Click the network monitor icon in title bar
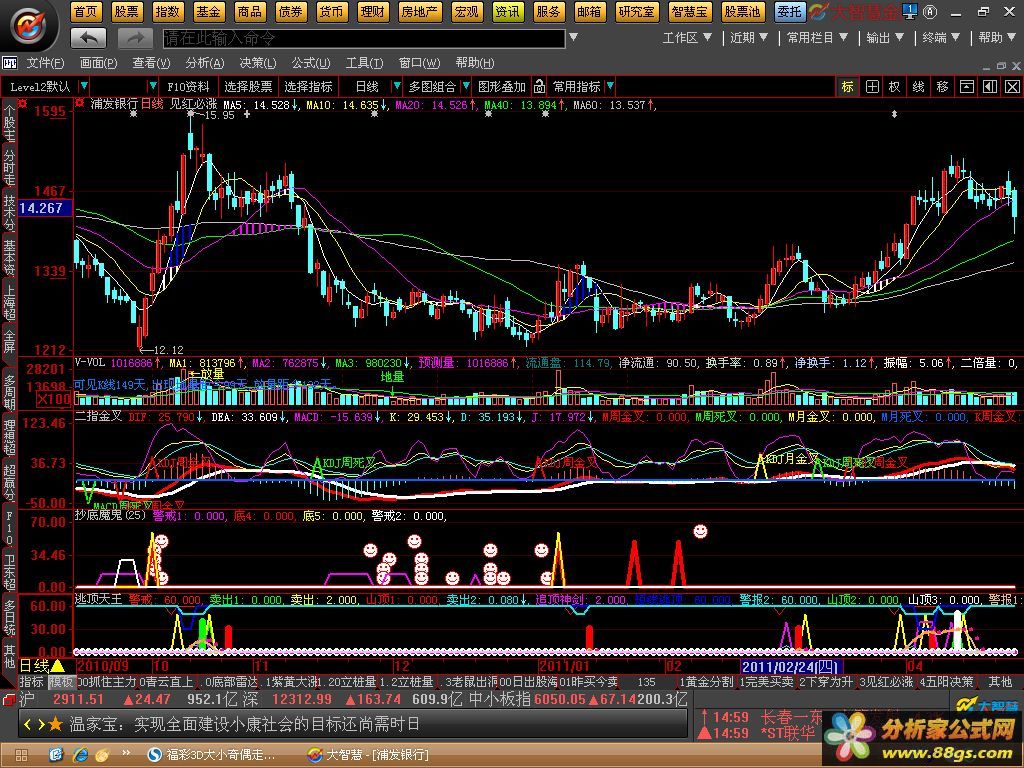The image size is (1024, 768). (909, 11)
